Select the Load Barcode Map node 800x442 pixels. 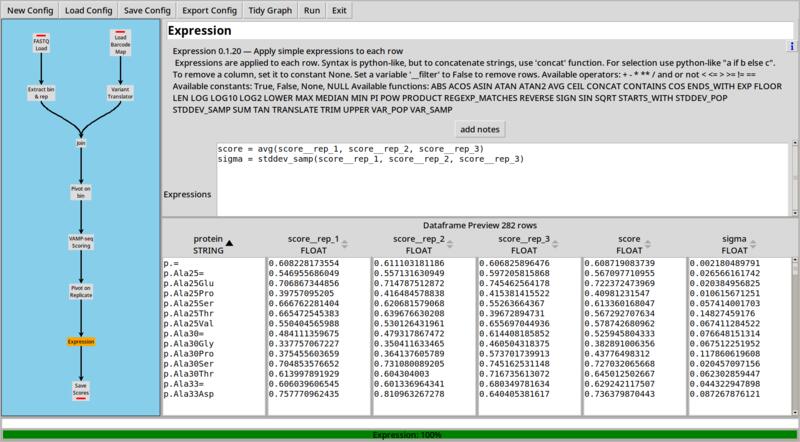[x=120, y=43]
